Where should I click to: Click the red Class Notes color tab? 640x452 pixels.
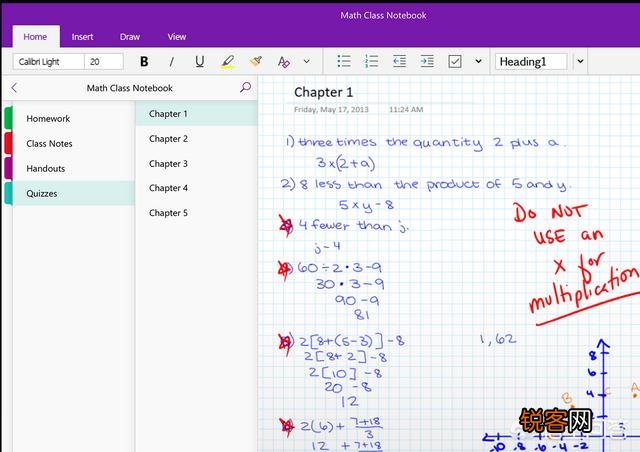pos(8,143)
